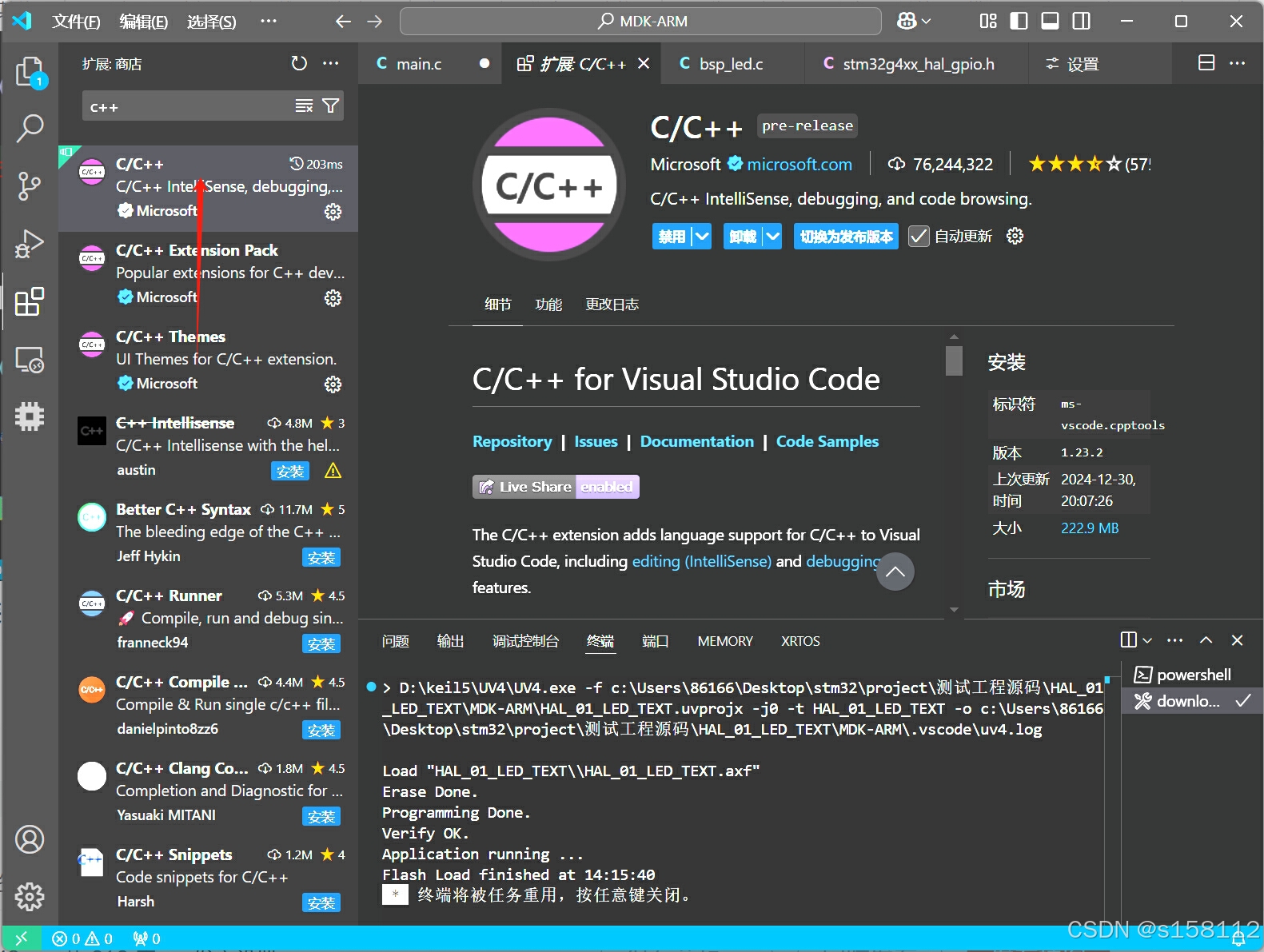The width and height of the screenshot is (1264, 952).
Task: Open the Manage gear in activity bar
Action: coord(30,897)
